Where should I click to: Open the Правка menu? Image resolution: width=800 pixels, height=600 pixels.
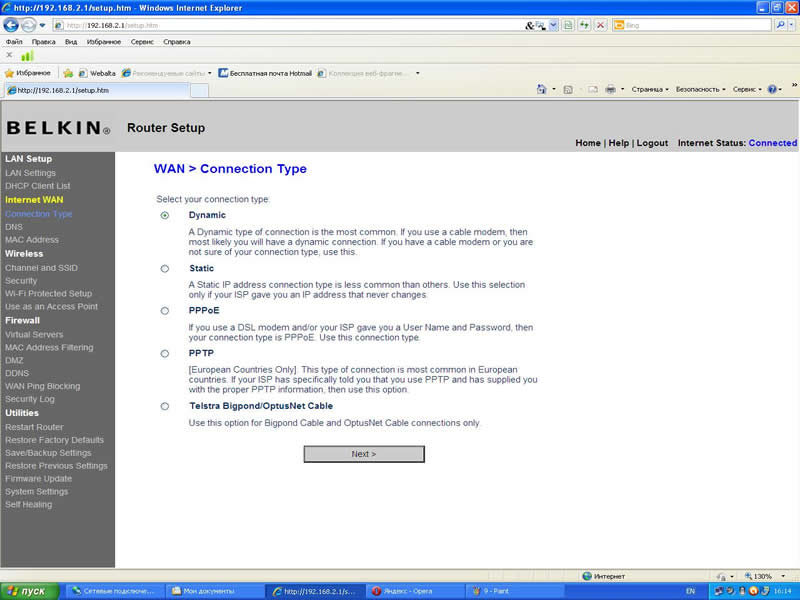tap(43, 42)
